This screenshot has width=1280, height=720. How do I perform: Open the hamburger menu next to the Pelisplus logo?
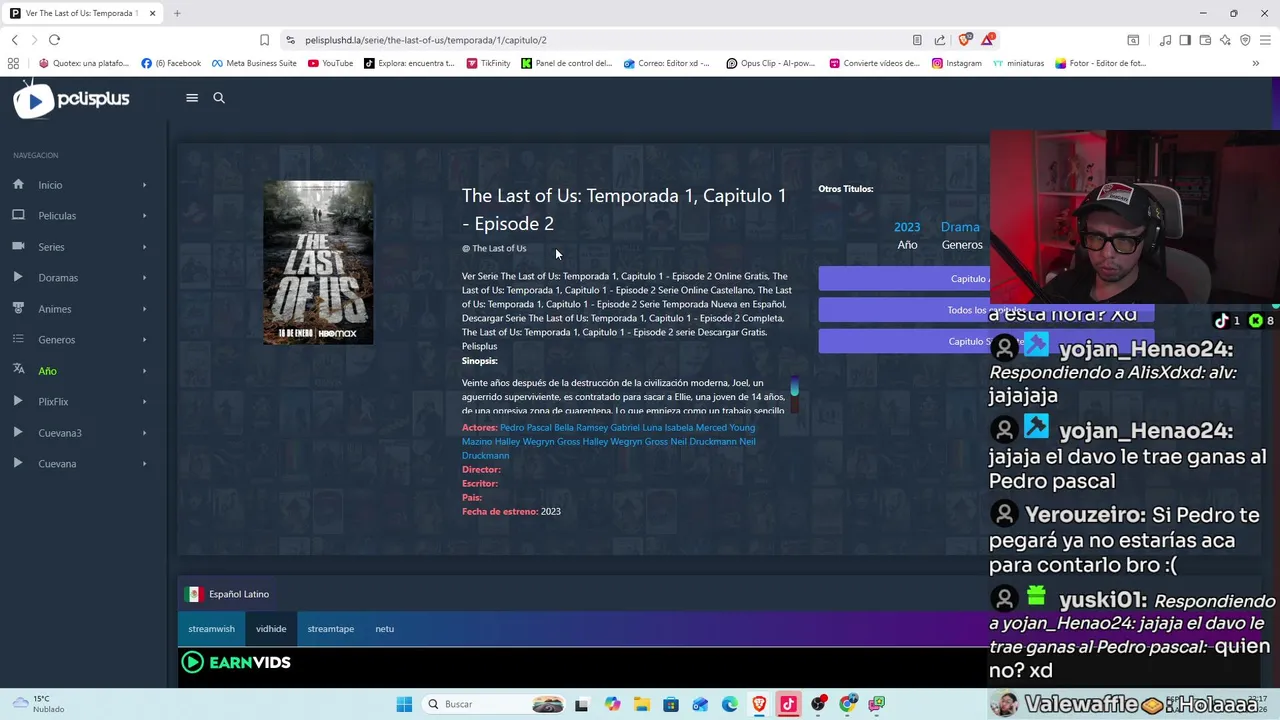tap(192, 98)
